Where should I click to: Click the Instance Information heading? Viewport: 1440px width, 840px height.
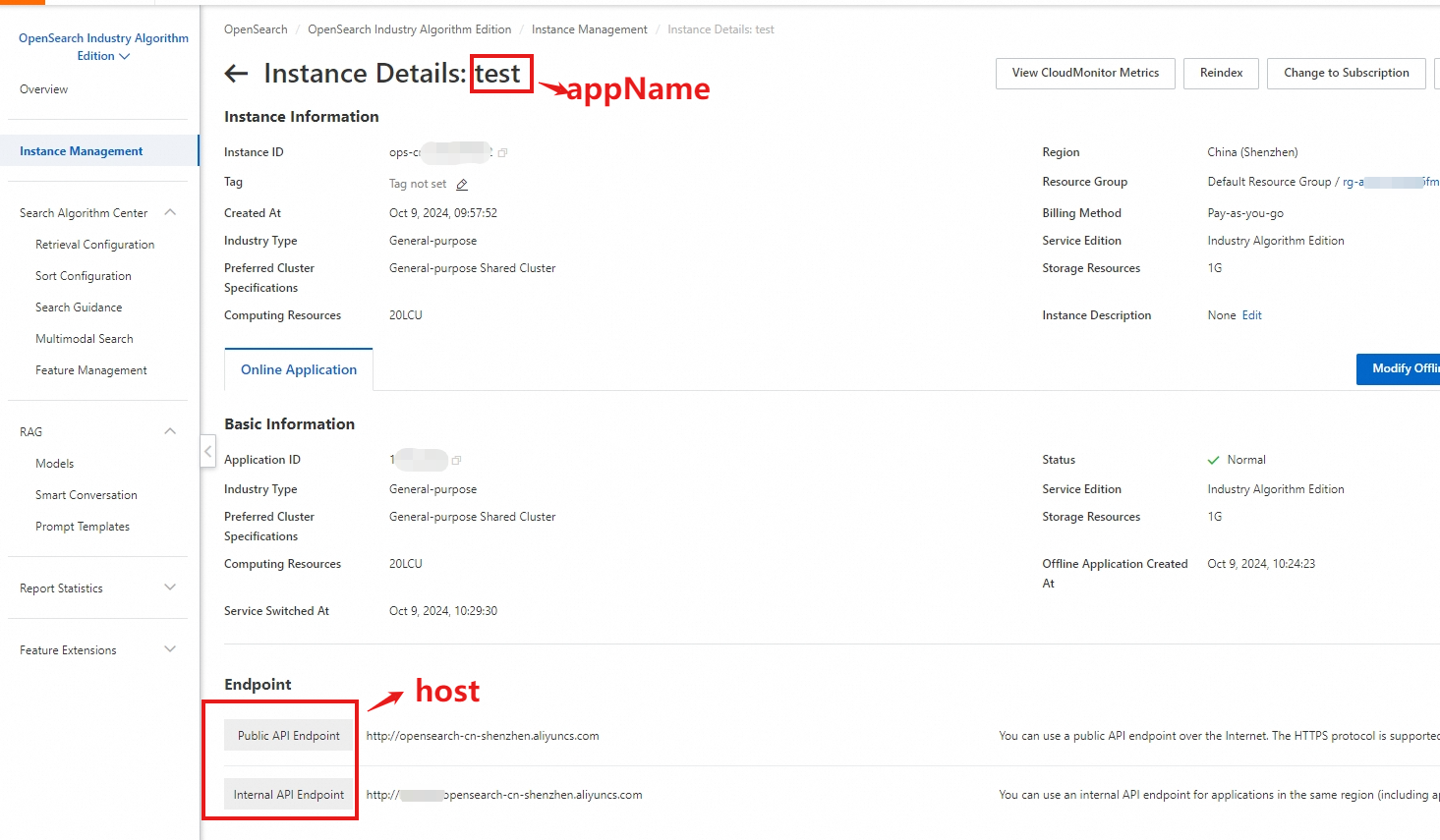point(301,116)
